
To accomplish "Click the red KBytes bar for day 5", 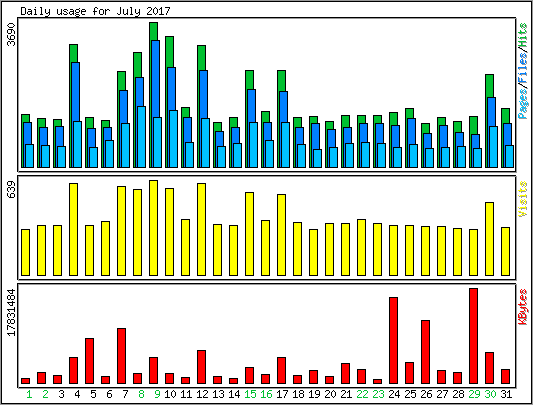I will 89,361.
